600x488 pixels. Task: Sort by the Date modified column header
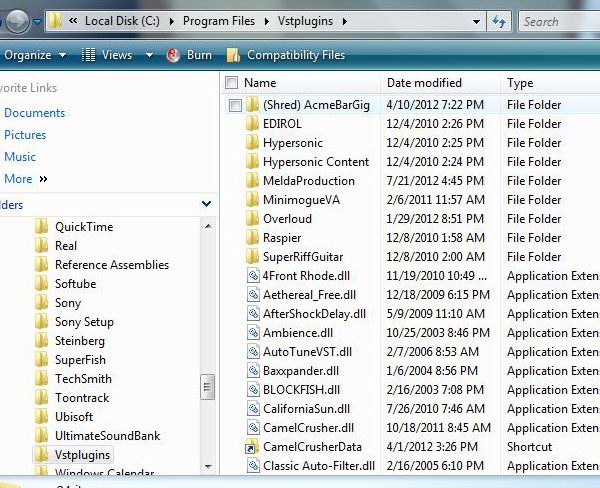(424, 83)
